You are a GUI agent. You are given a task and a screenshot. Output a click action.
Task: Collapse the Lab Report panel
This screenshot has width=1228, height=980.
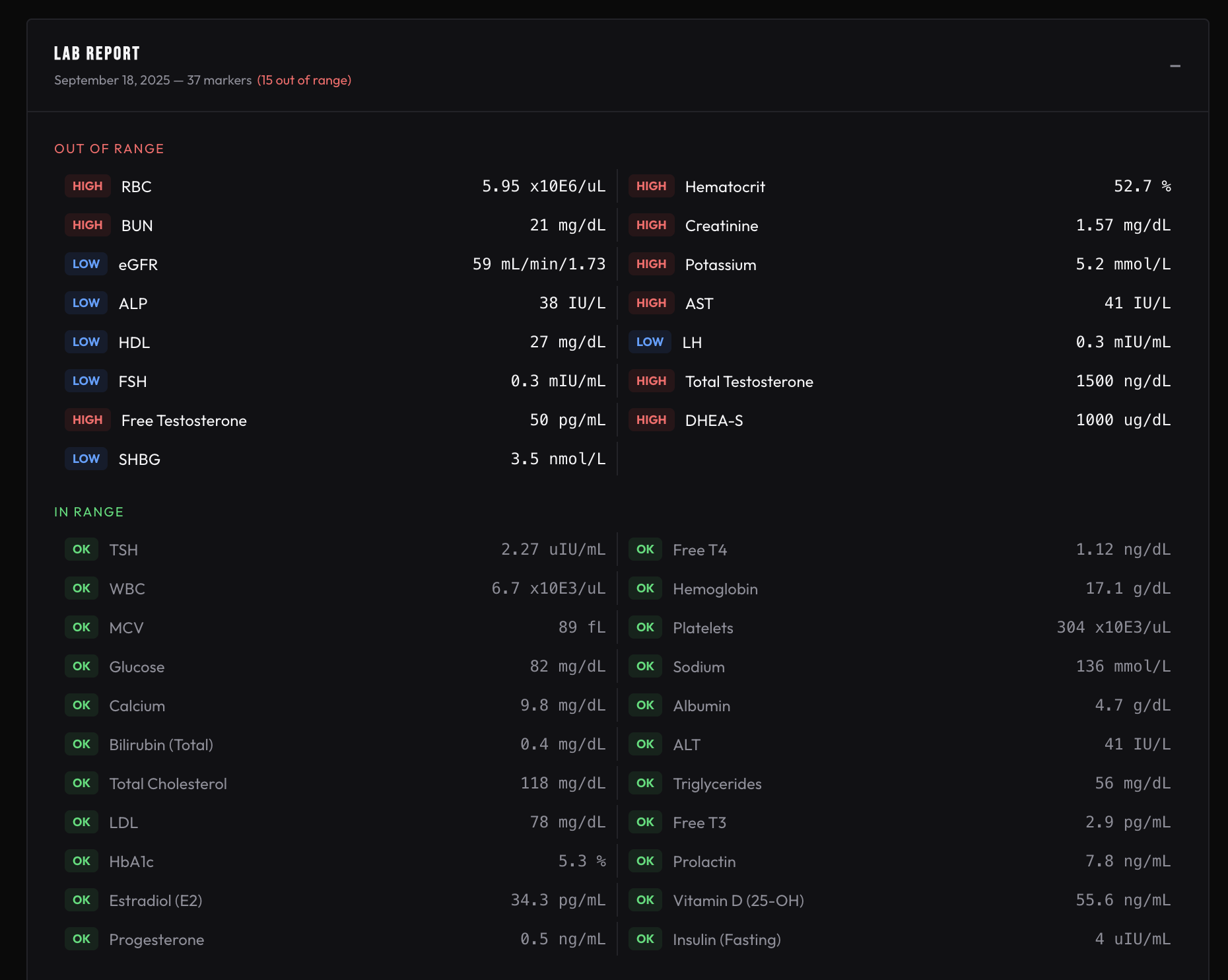[1175, 66]
